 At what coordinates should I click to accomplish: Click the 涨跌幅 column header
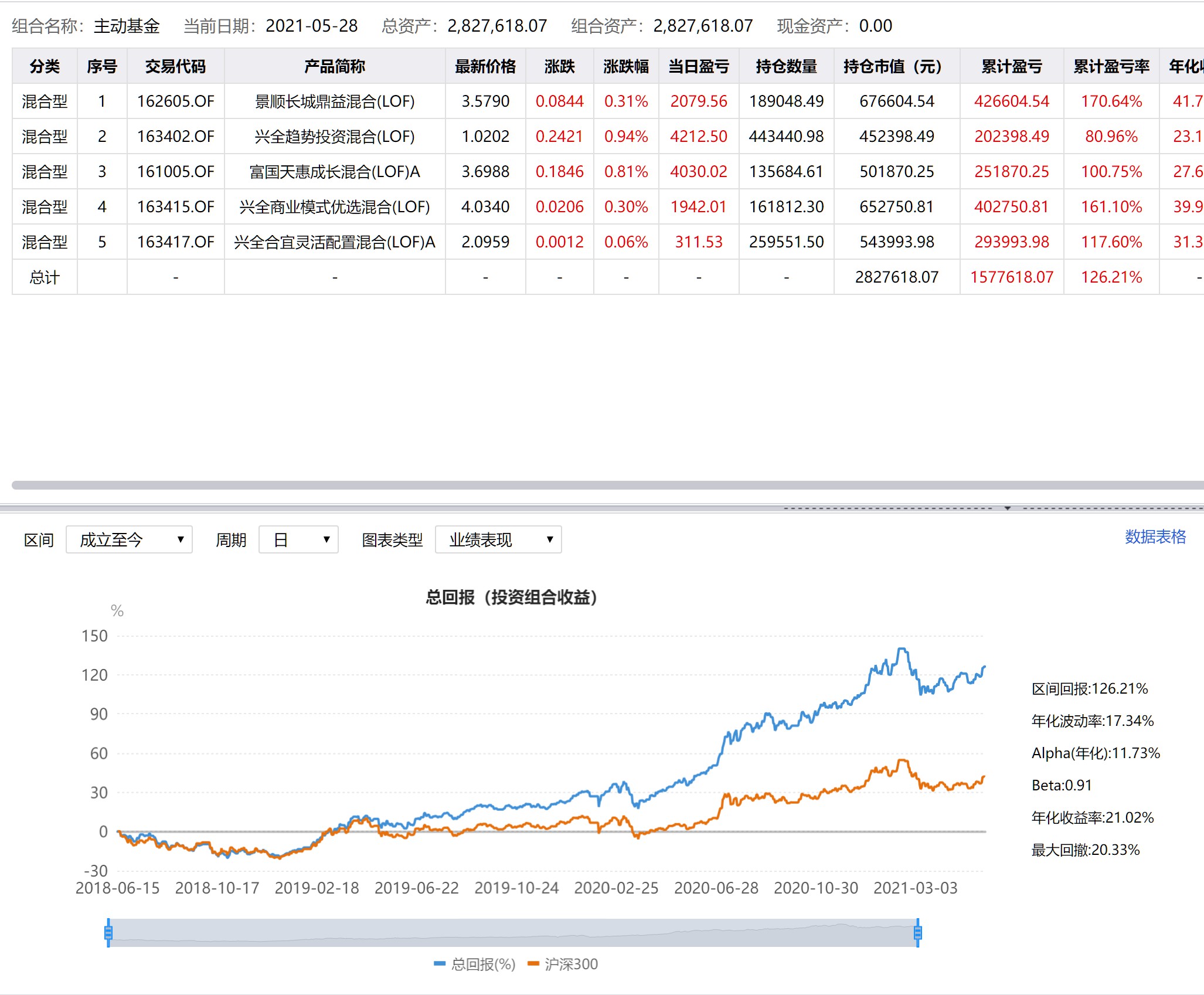(626, 66)
